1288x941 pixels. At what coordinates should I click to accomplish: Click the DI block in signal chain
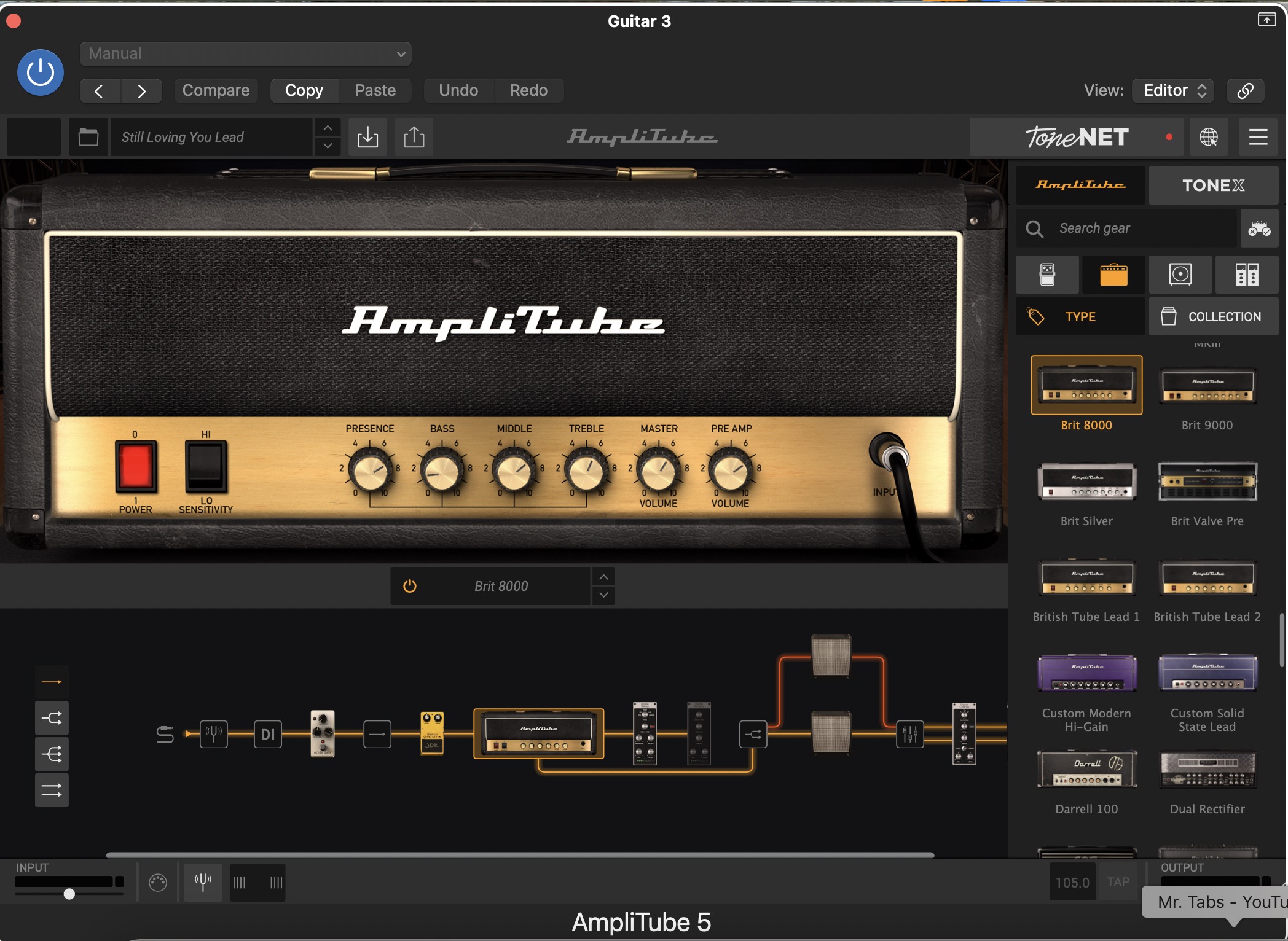click(x=268, y=734)
